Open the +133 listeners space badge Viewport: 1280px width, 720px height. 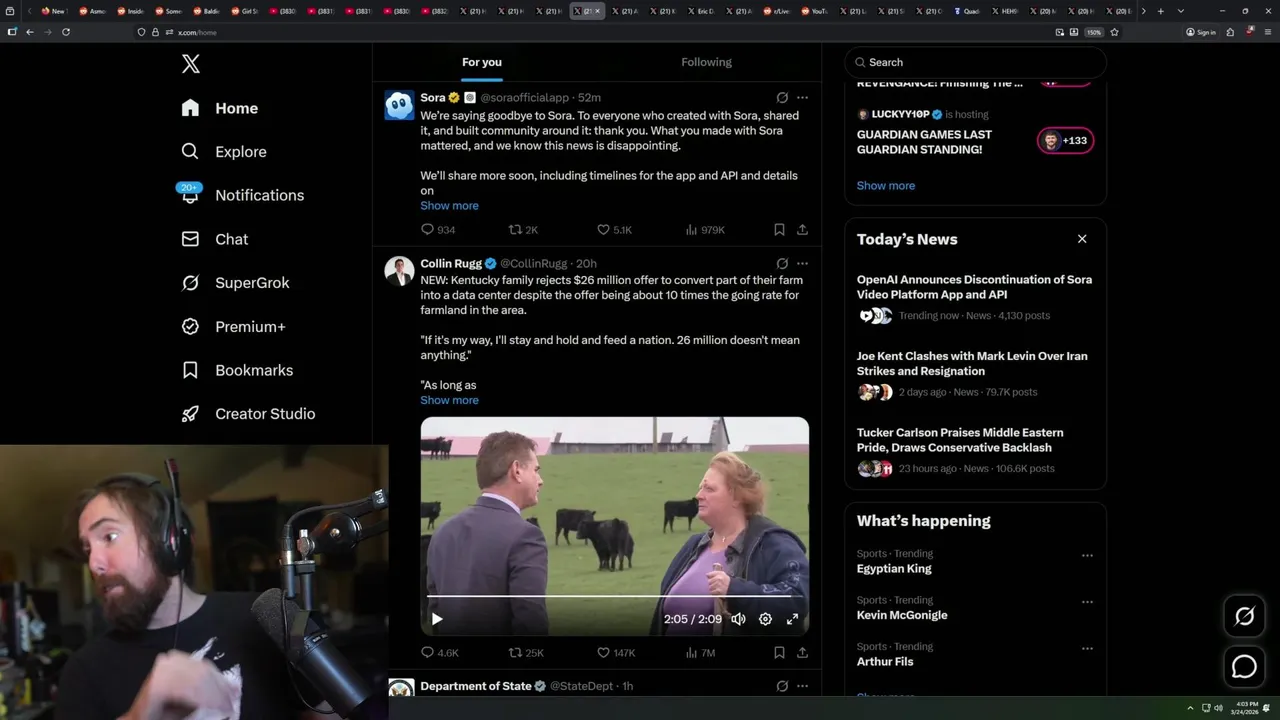click(x=1066, y=141)
